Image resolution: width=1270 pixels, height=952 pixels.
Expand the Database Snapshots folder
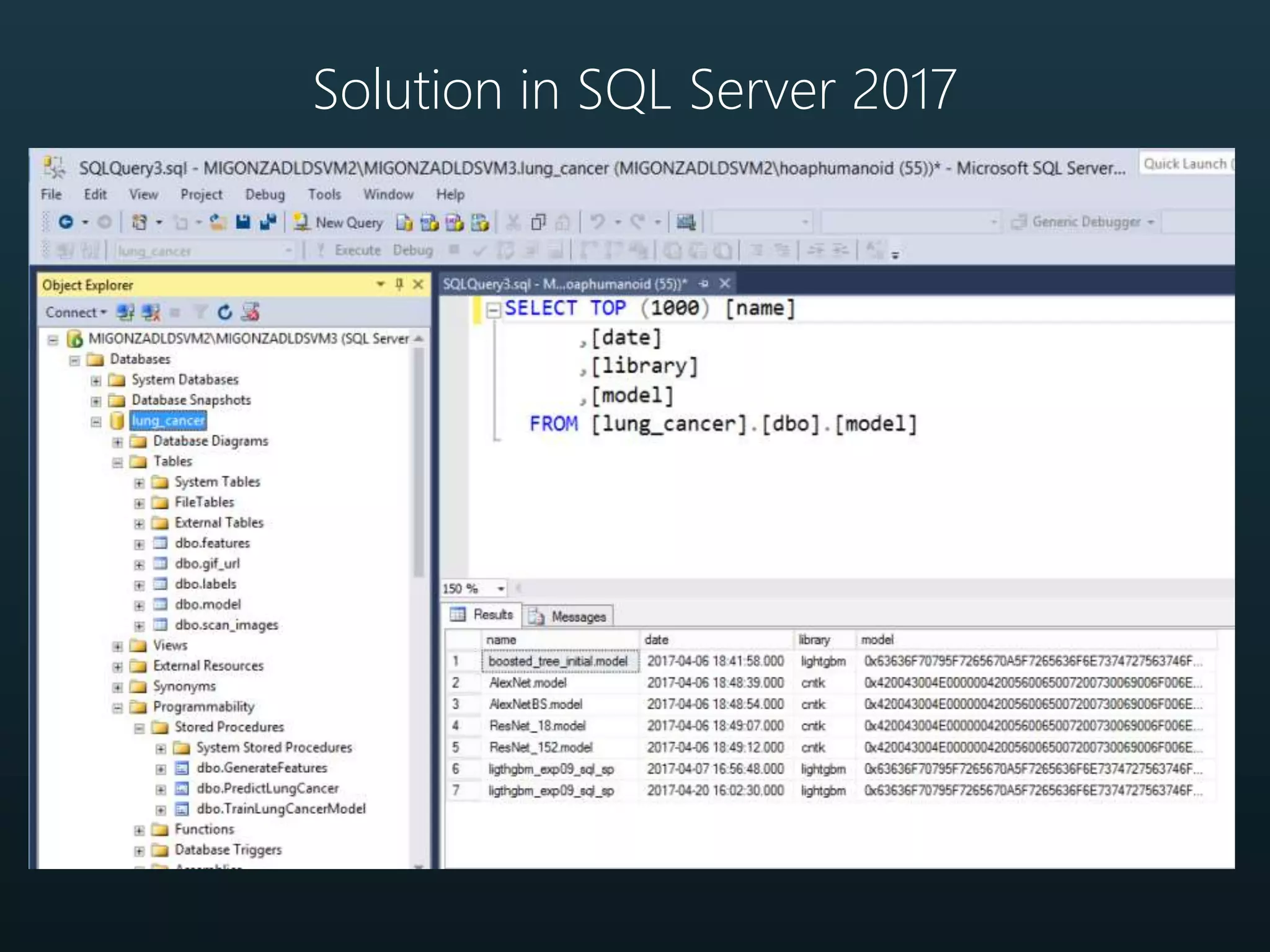(95, 400)
